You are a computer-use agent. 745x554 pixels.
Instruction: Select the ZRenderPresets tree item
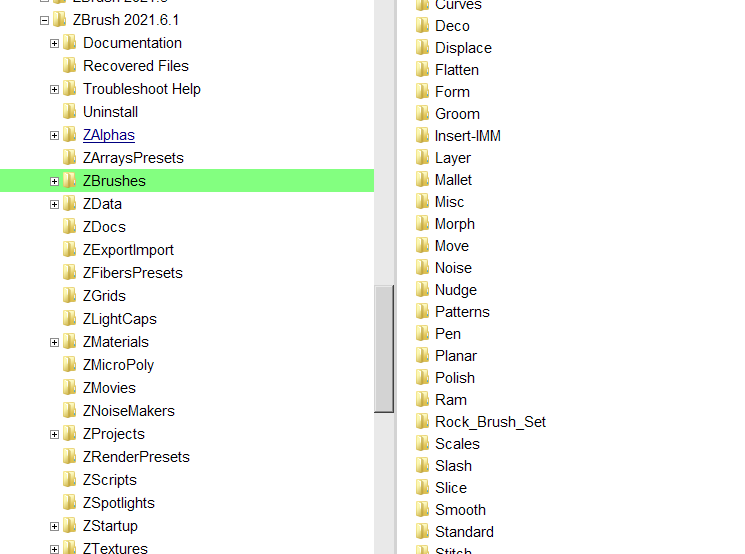136,457
